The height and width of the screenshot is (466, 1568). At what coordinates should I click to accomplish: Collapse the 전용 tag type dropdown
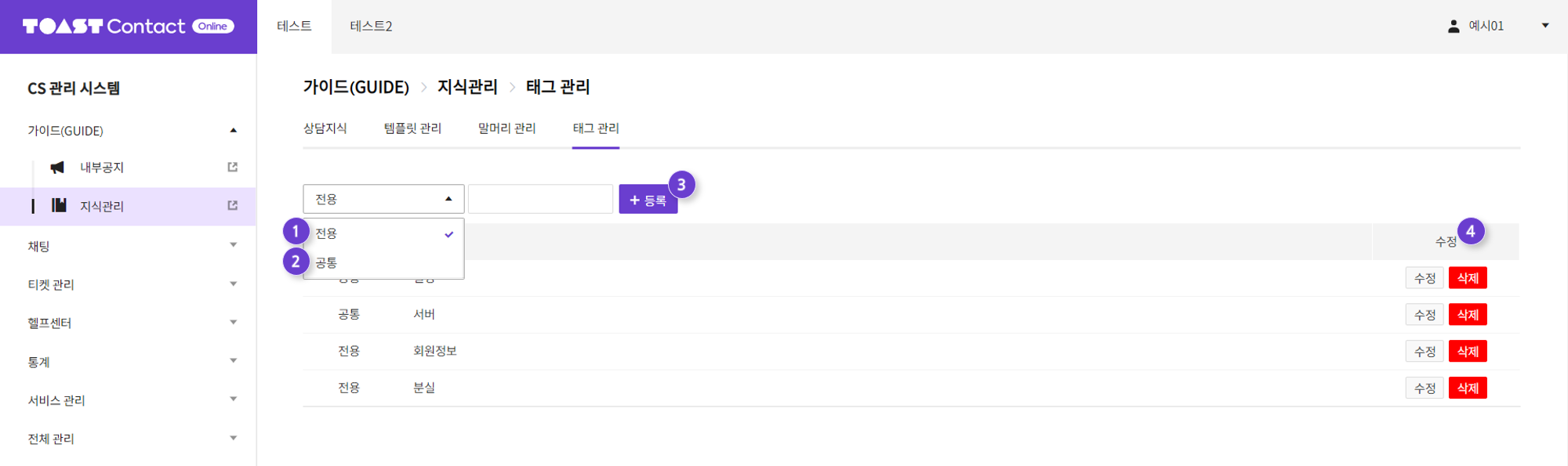[x=384, y=199]
